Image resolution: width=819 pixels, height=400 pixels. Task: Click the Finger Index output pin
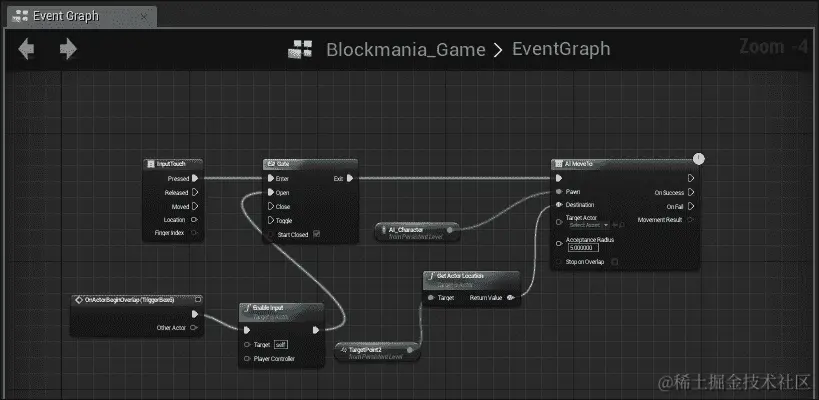coord(194,233)
